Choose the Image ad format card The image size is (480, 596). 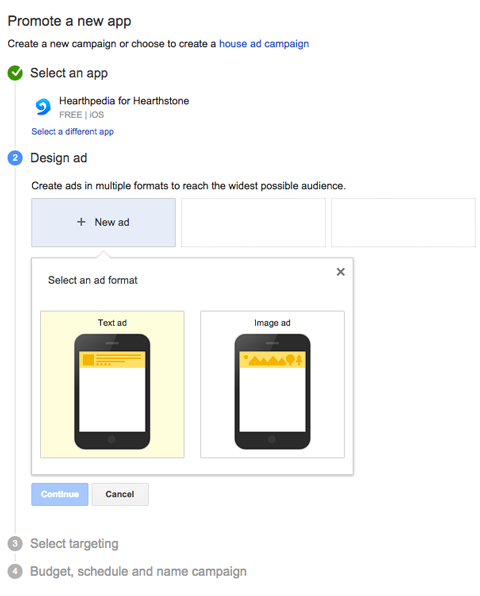tap(272, 384)
